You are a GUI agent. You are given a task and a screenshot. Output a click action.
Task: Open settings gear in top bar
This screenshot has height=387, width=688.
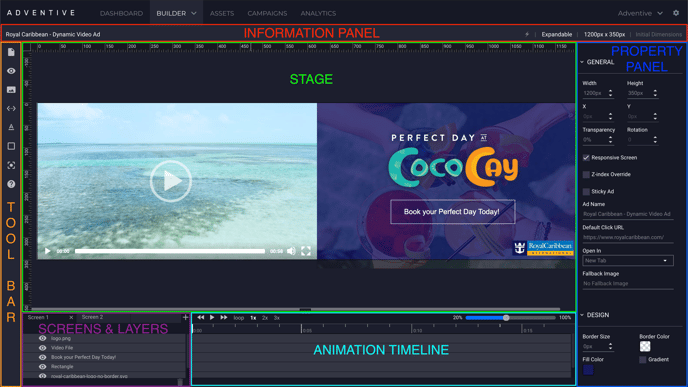676,13
